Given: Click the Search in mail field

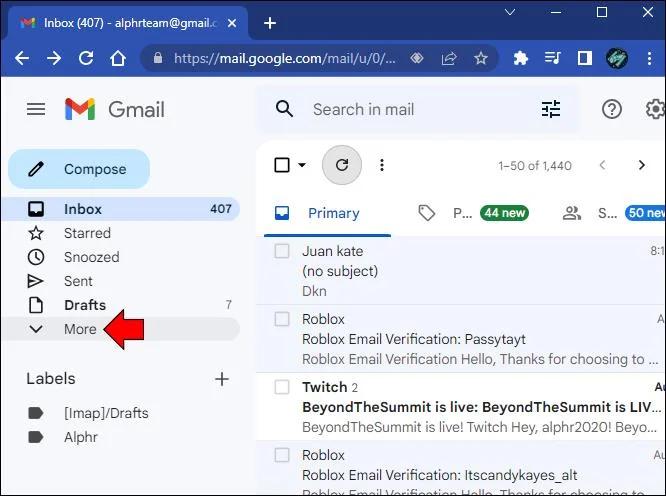Looking at the screenshot, I should [420, 109].
